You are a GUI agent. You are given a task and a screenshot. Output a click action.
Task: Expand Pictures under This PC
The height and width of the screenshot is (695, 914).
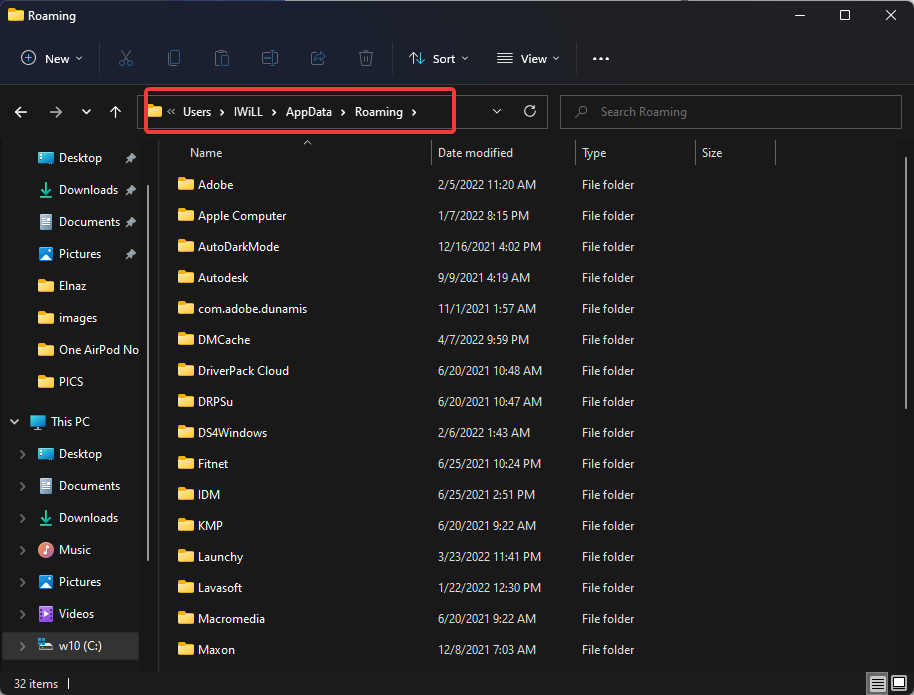point(22,582)
